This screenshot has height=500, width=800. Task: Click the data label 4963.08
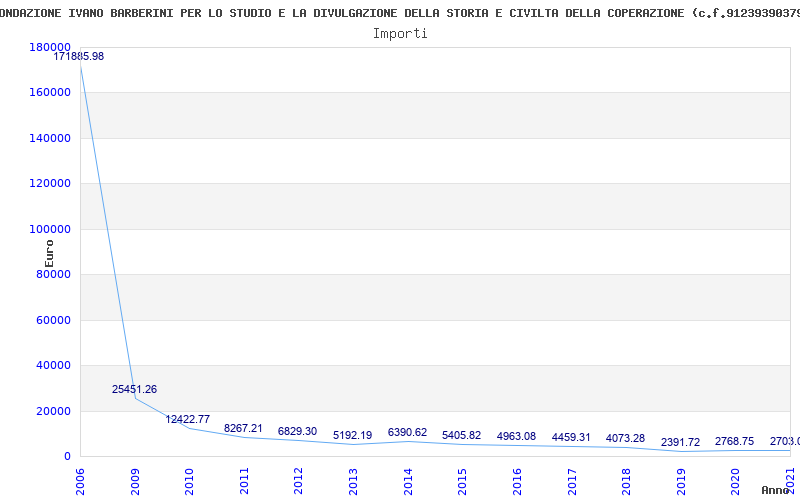pos(516,436)
